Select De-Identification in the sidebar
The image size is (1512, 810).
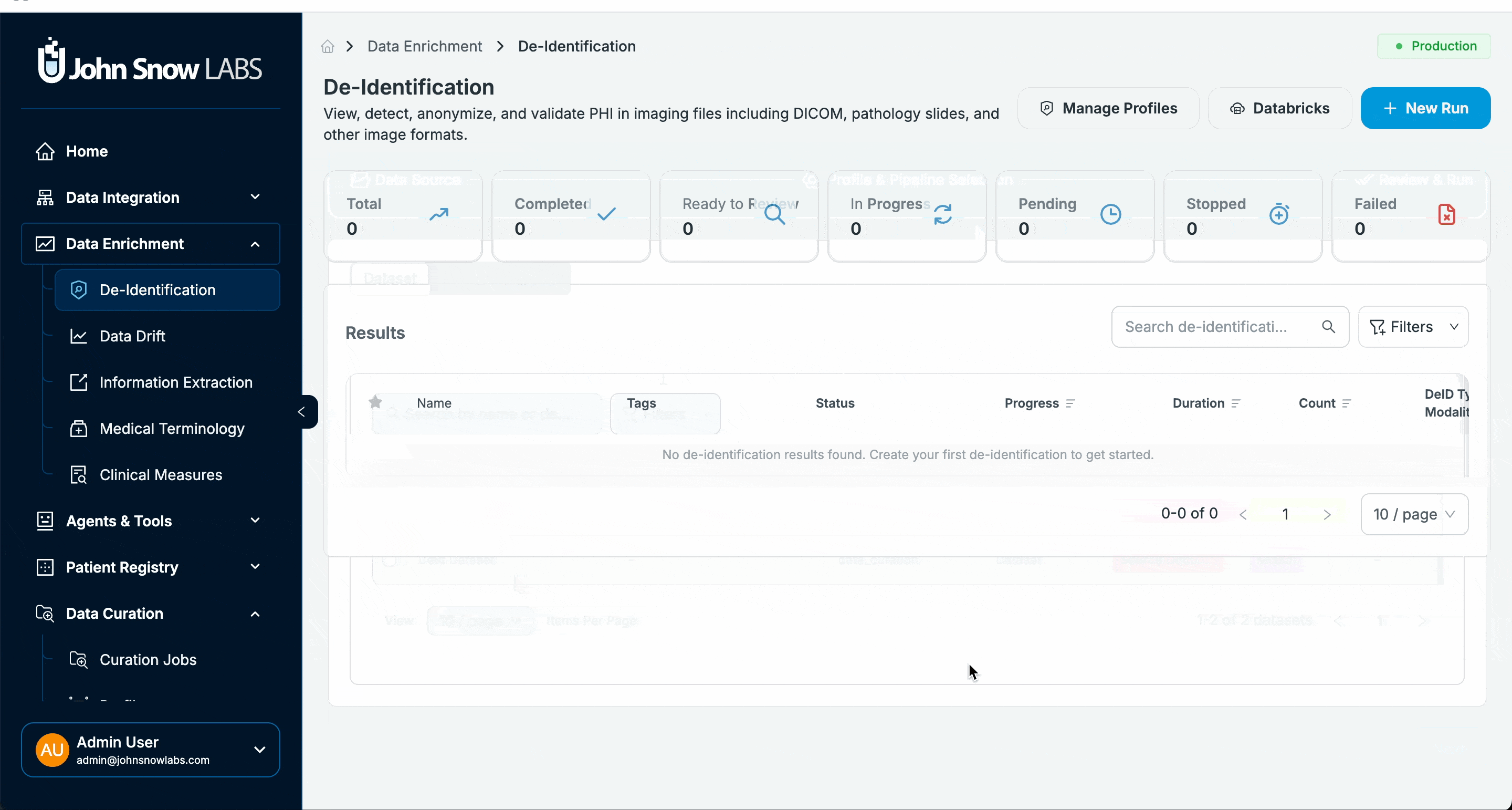tap(167, 290)
